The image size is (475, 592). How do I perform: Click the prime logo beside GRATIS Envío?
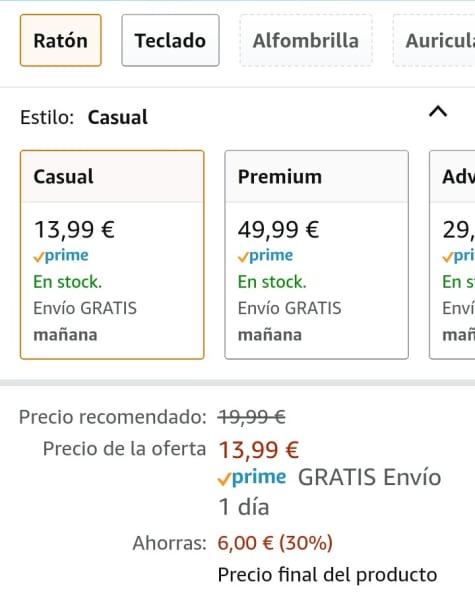pyautogui.click(x=252, y=478)
